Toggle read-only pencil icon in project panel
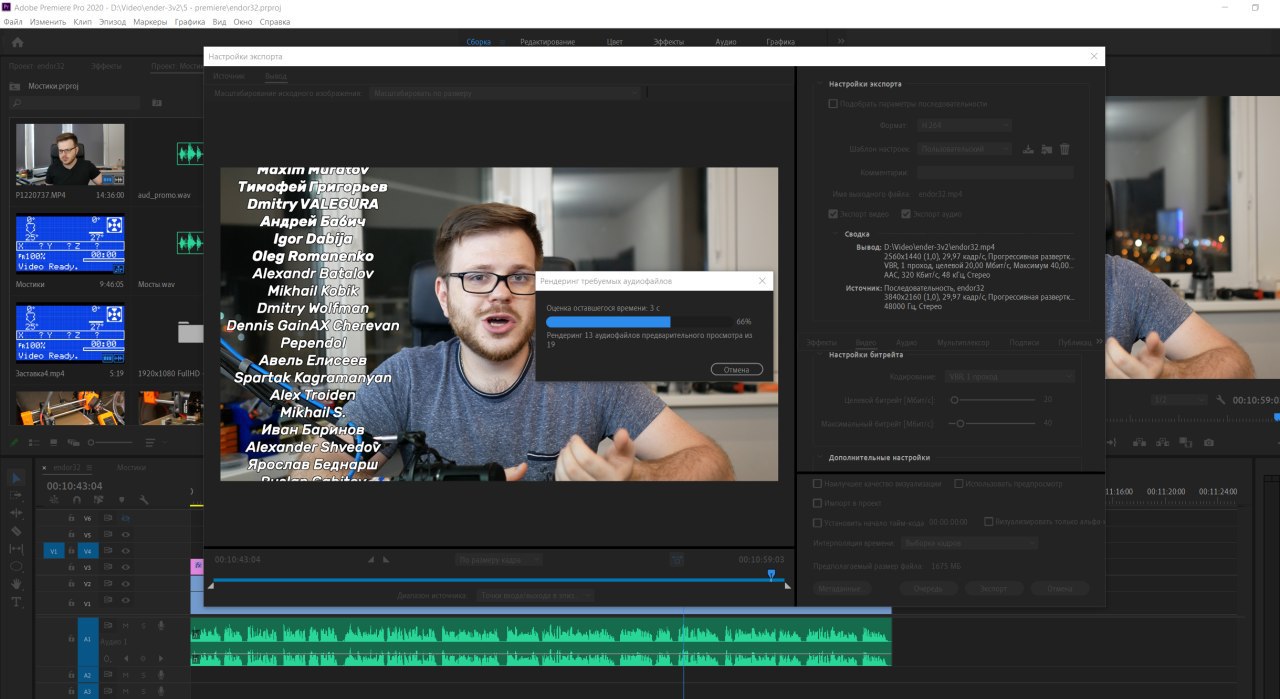Screen dimensions: 1280x699 pos(15,442)
